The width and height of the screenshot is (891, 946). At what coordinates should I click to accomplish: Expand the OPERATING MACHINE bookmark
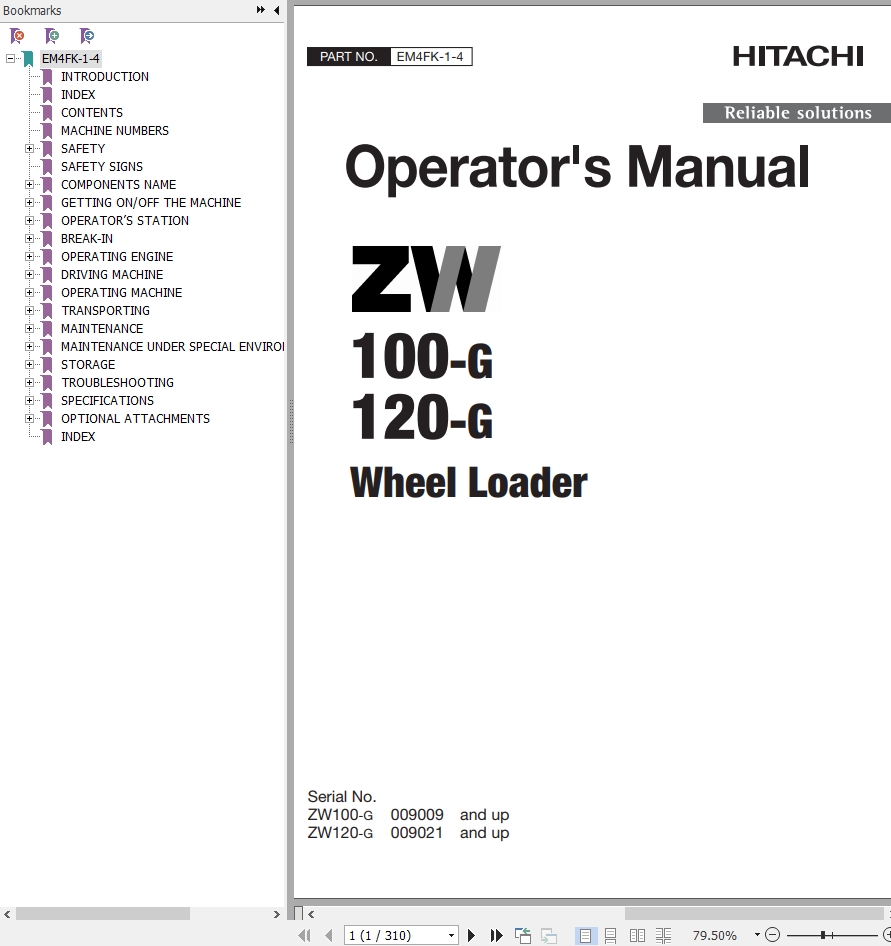(29, 293)
